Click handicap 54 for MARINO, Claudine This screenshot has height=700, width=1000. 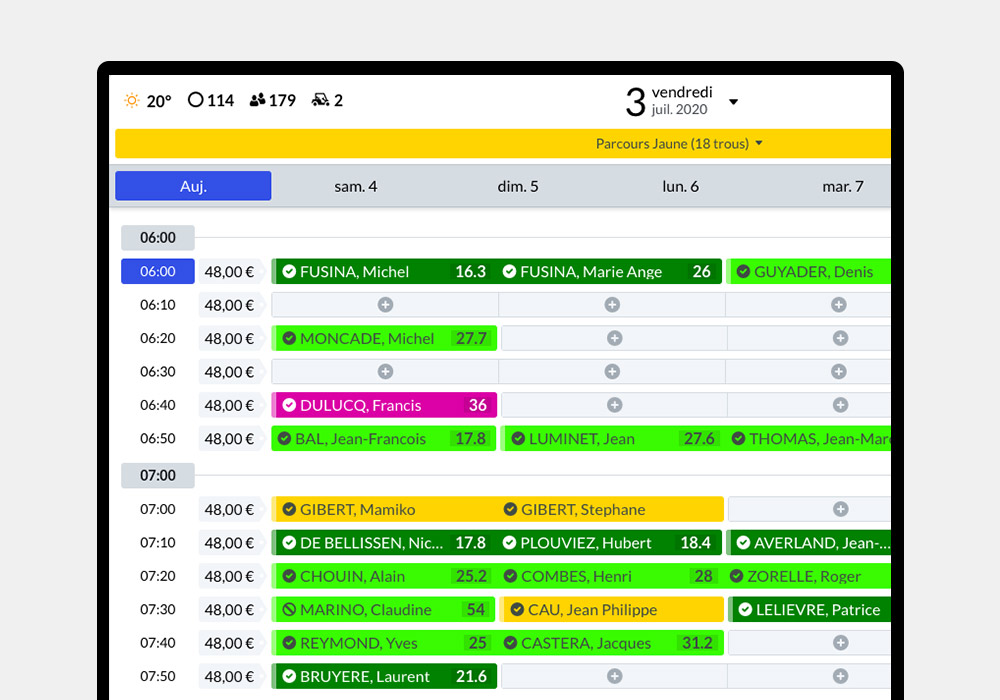pos(476,609)
